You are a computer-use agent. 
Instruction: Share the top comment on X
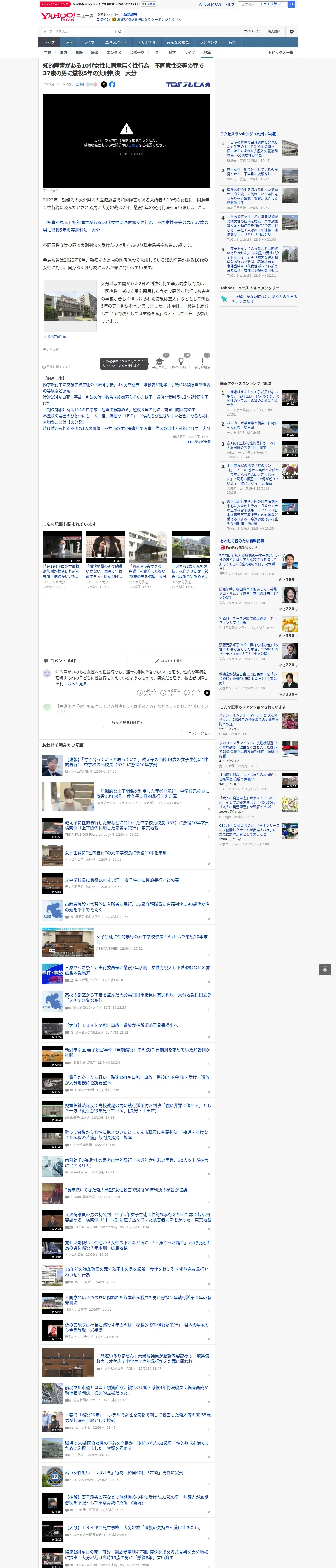(207, 693)
